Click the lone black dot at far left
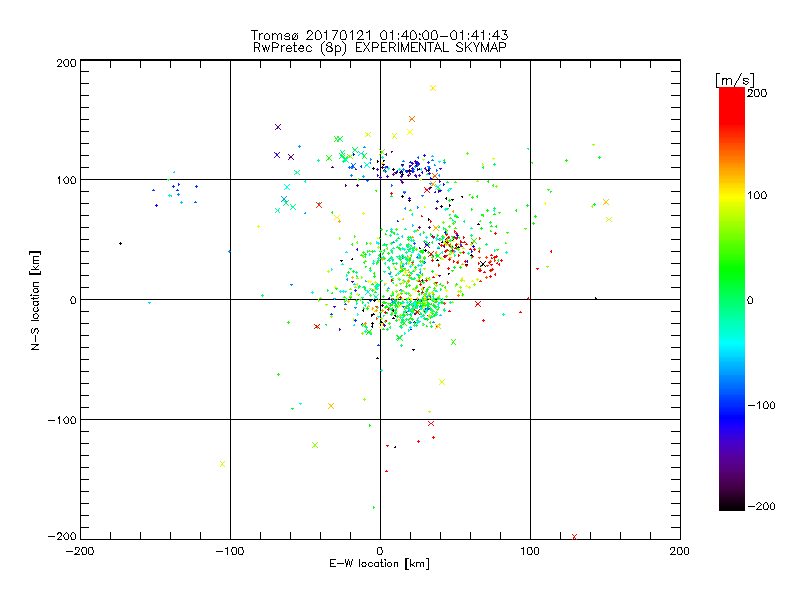Viewport: 800px width, 600px height. click(x=120, y=243)
